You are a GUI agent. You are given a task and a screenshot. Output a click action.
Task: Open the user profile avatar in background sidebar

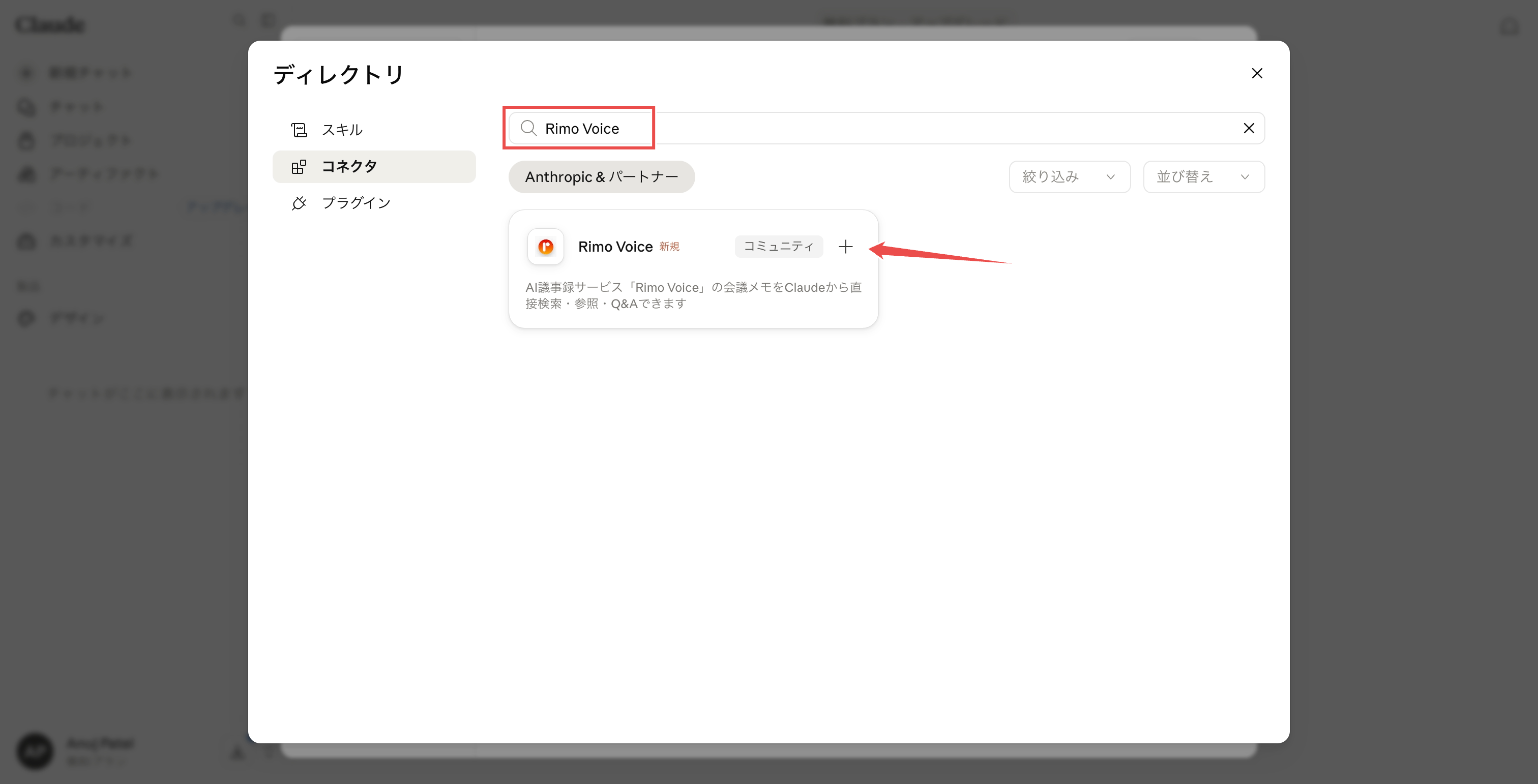pos(35,750)
